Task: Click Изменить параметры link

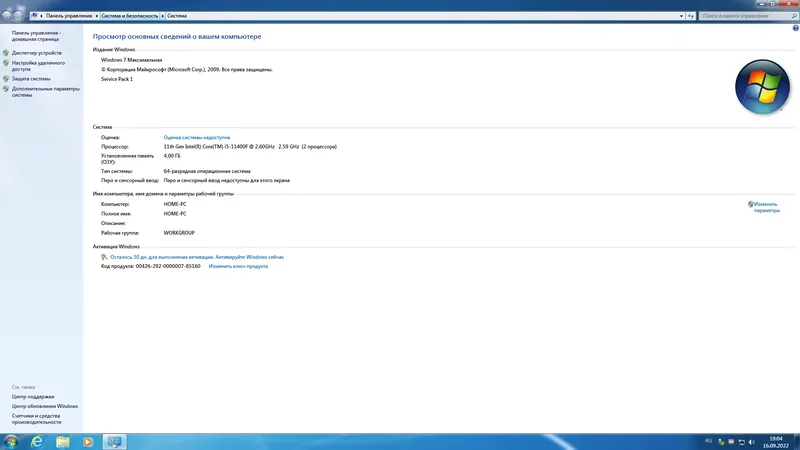Action: click(766, 207)
